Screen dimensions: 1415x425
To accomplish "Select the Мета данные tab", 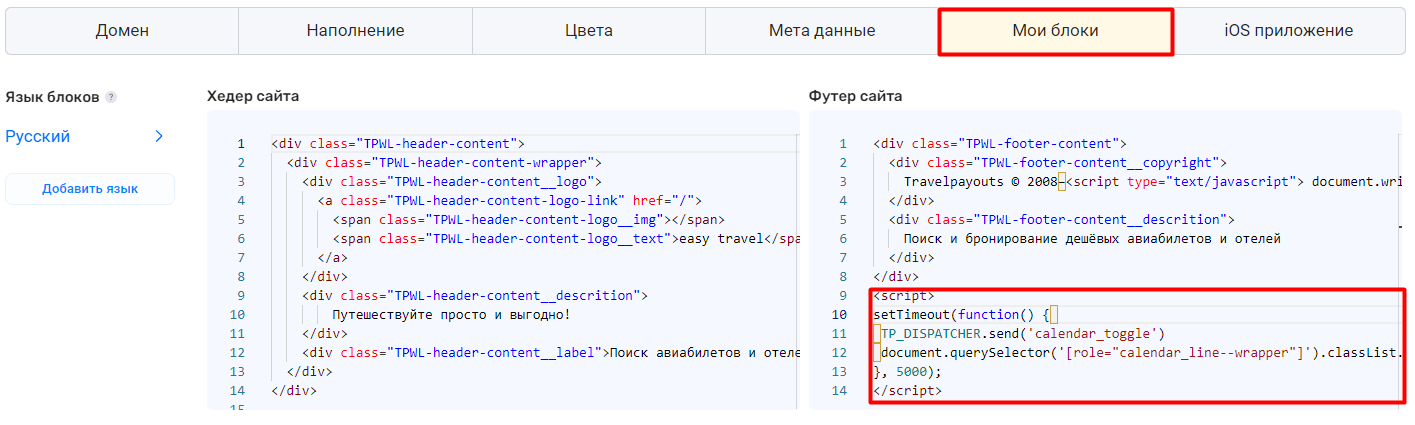I will coord(822,31).
